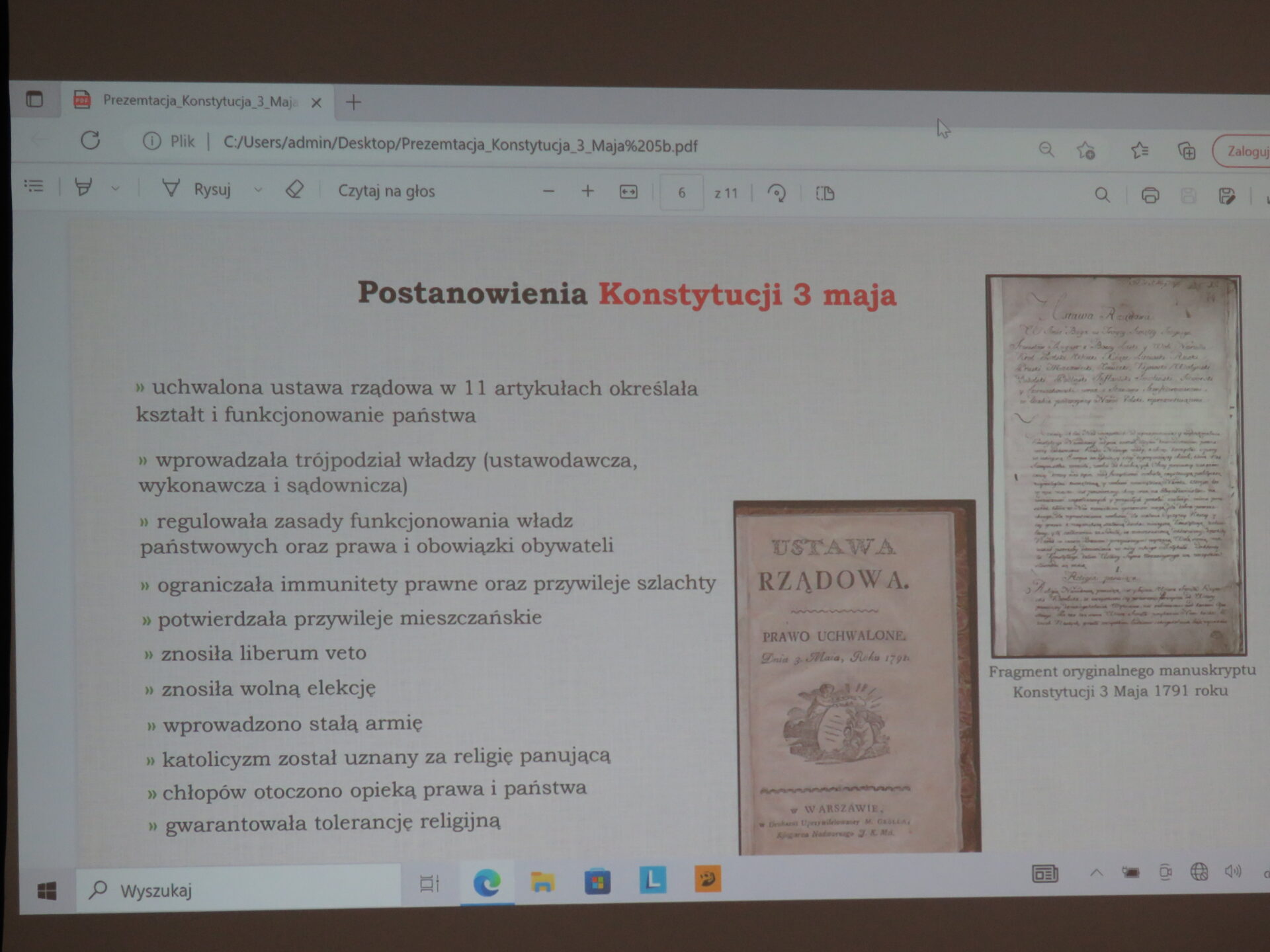Print the PDF document
The image size is (1270, 952).
(1150, 196)
